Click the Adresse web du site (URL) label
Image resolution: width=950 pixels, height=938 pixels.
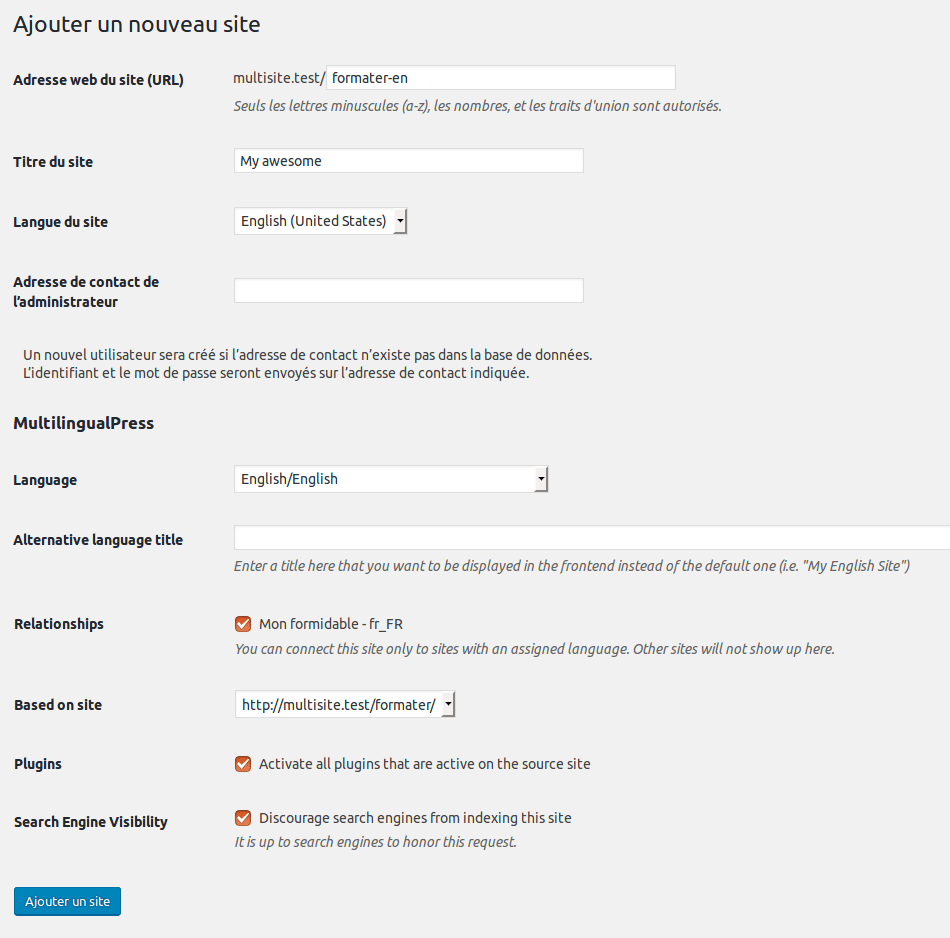coord(98,80)
